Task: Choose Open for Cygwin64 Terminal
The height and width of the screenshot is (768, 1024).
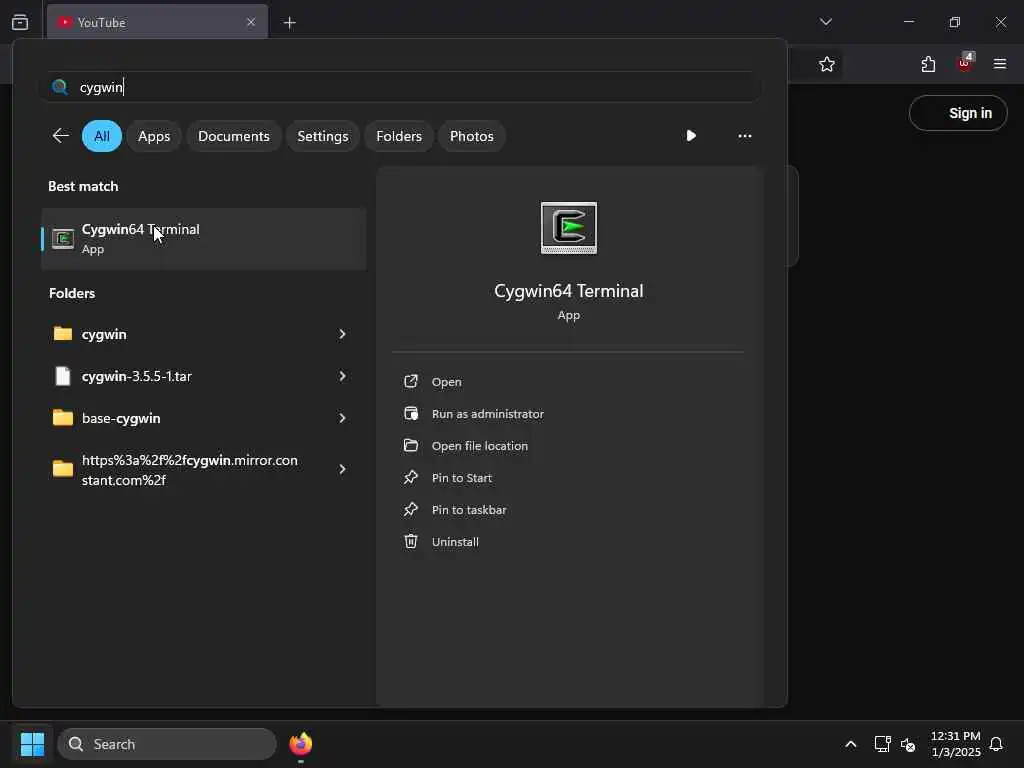Action: tap(447, 382)
